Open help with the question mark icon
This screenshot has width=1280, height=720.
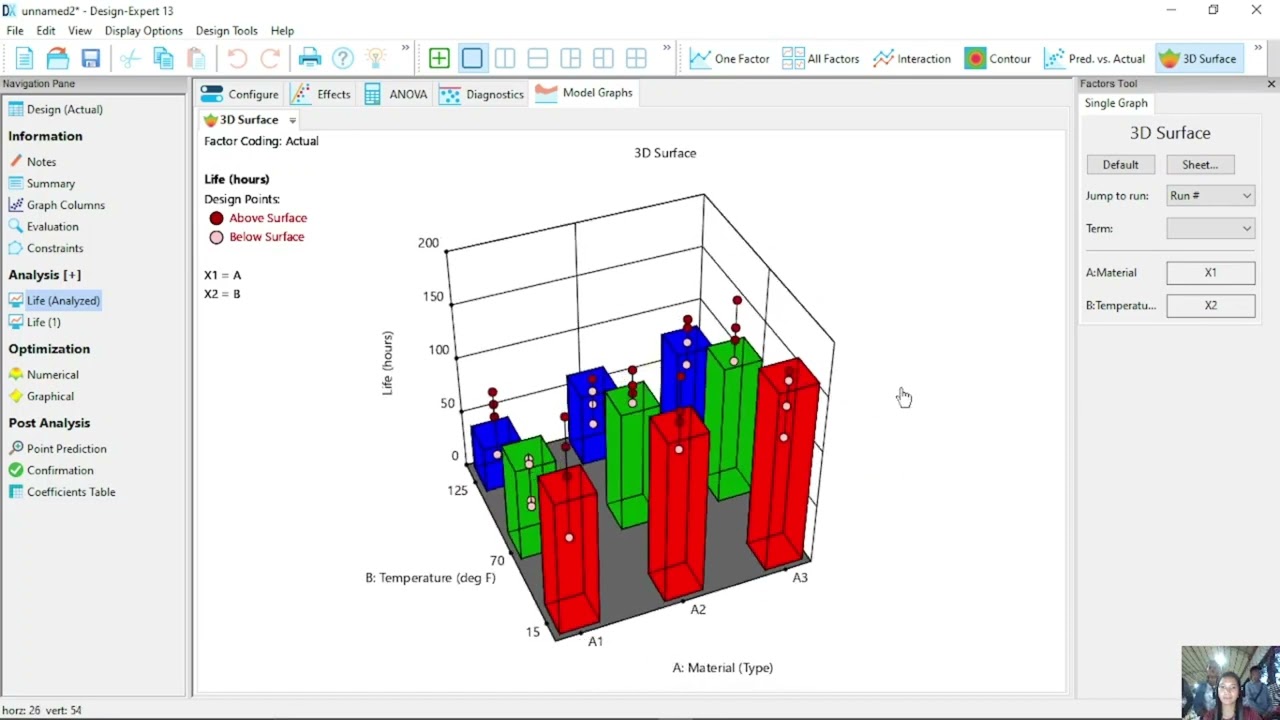(x=343, y=58)
